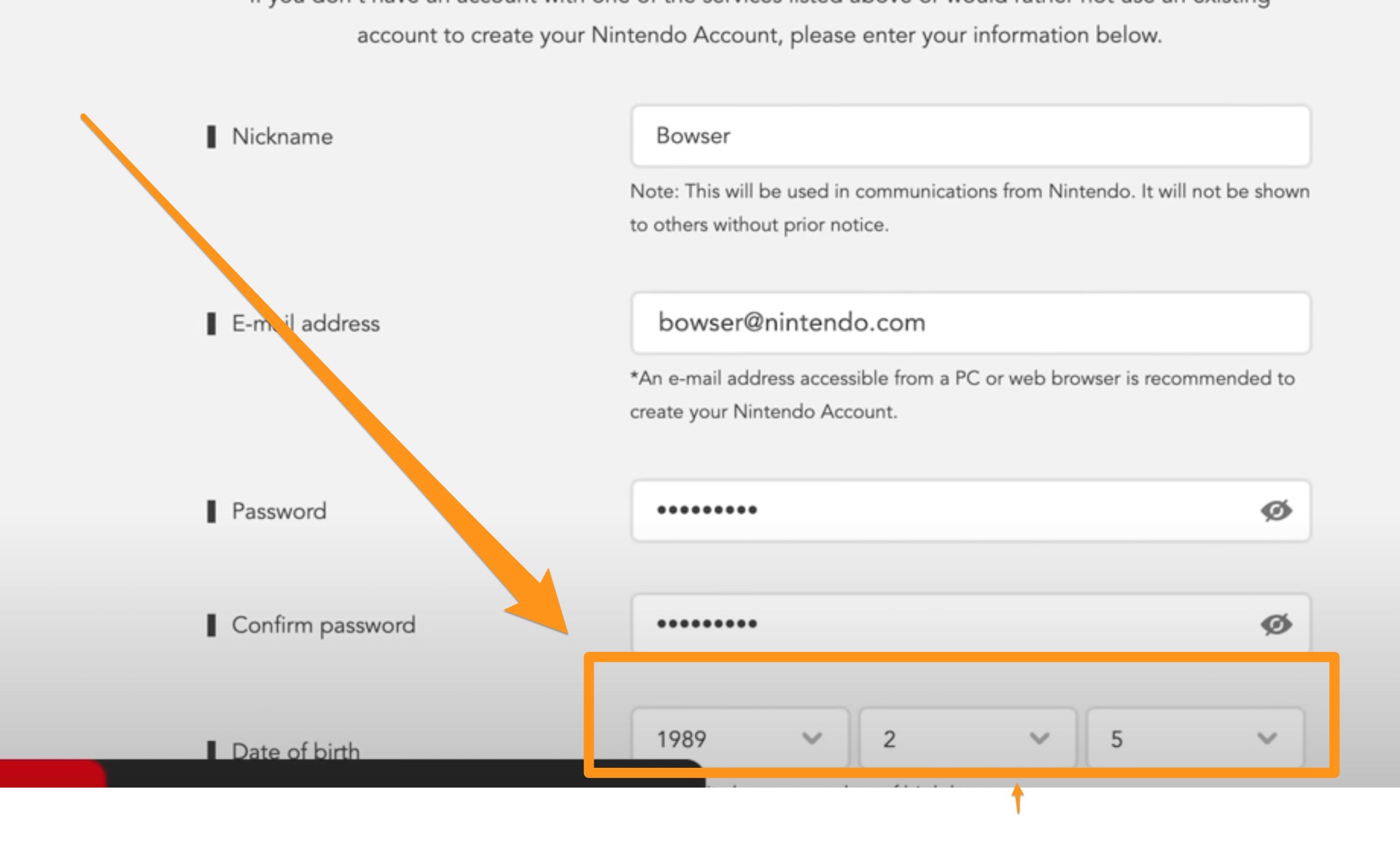Toggle visibility of the Password field
The width and height of the screenshot is (1400, 843).
1276,510
